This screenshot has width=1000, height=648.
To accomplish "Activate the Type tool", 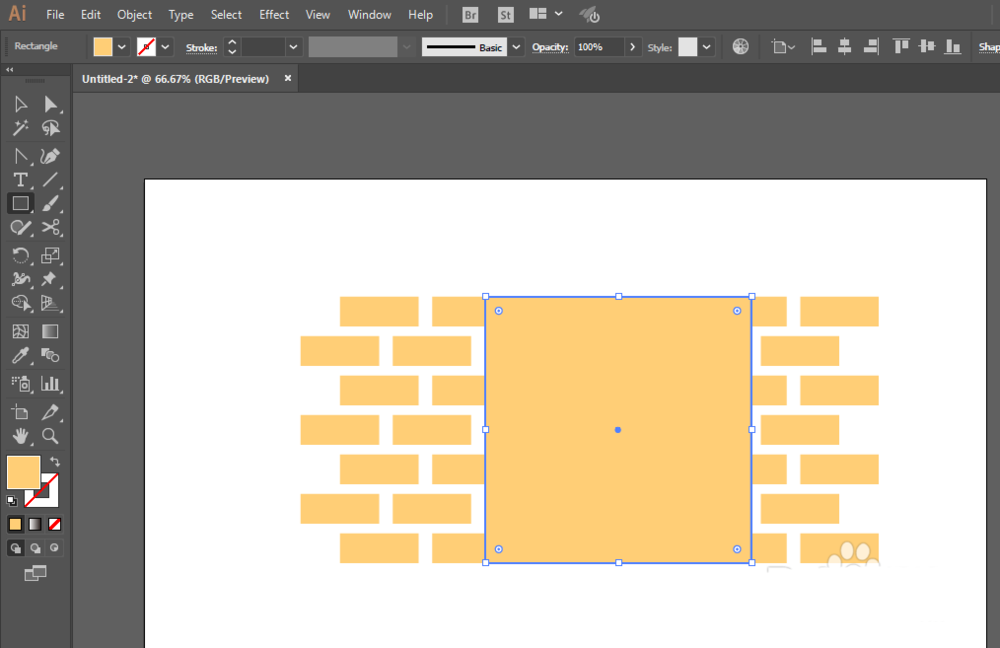I will 20,180.
